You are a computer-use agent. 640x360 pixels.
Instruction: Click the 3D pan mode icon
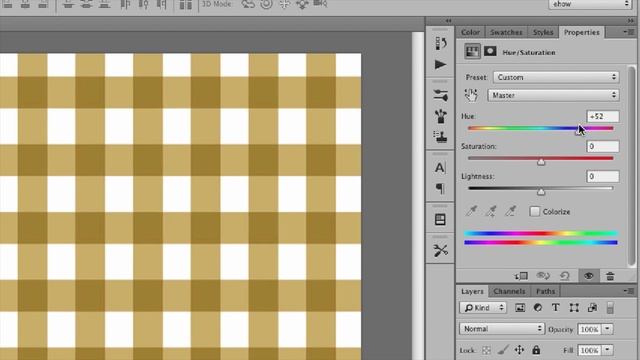coord(284,4)
